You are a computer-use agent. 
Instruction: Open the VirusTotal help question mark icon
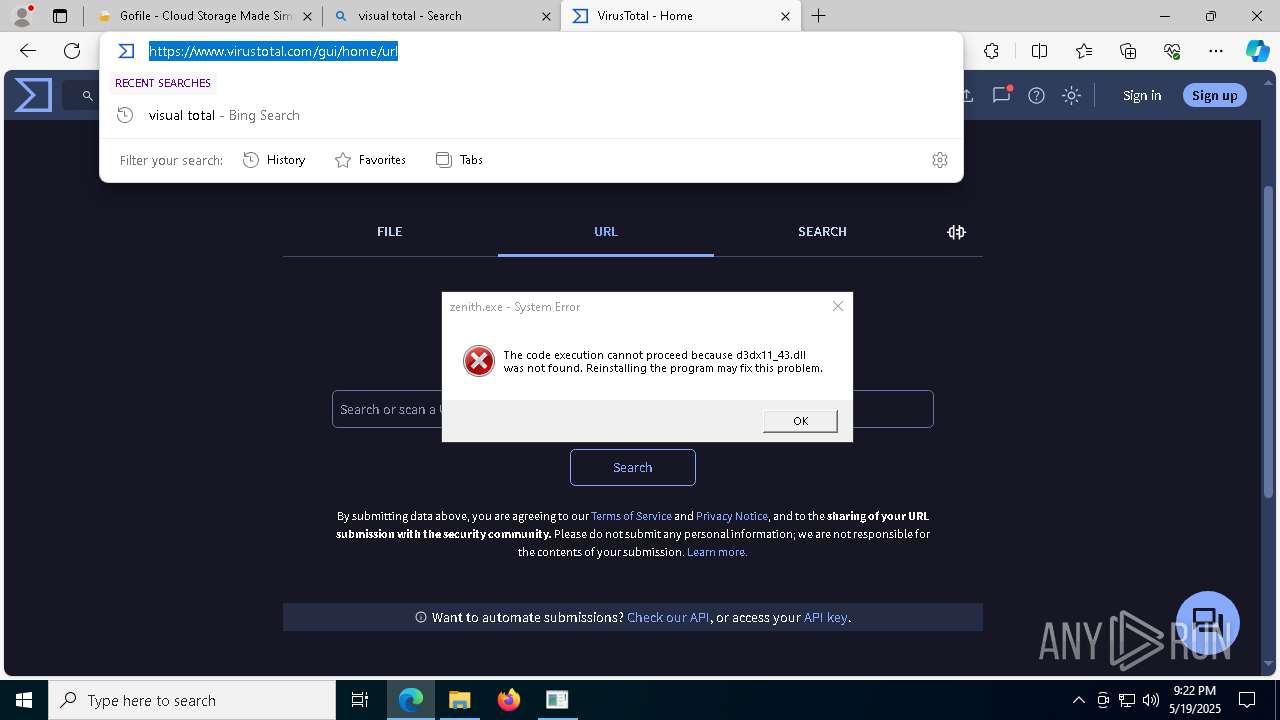[1036, 96]
